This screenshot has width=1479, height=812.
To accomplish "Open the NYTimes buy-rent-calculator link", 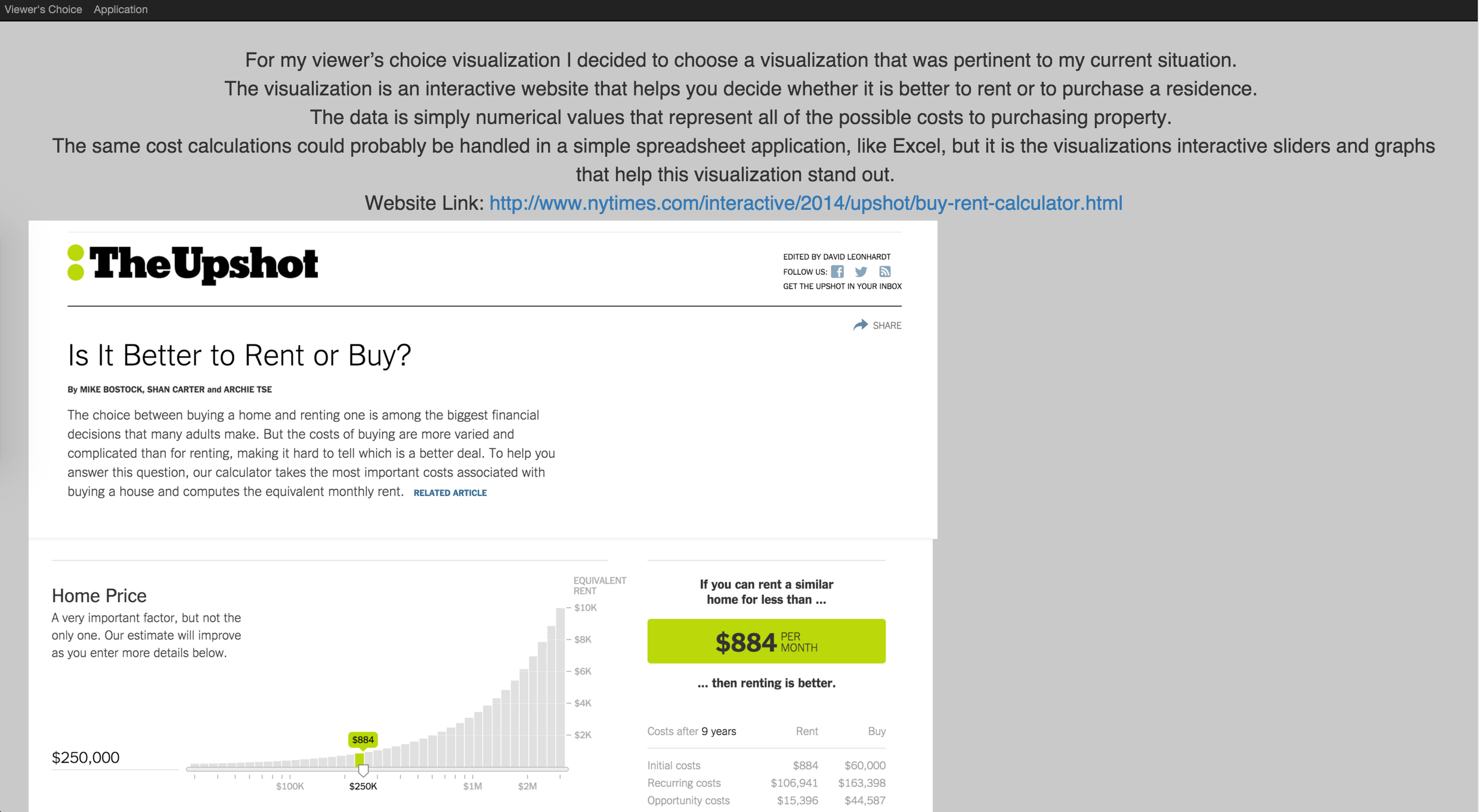I will [x=806, y=203].
